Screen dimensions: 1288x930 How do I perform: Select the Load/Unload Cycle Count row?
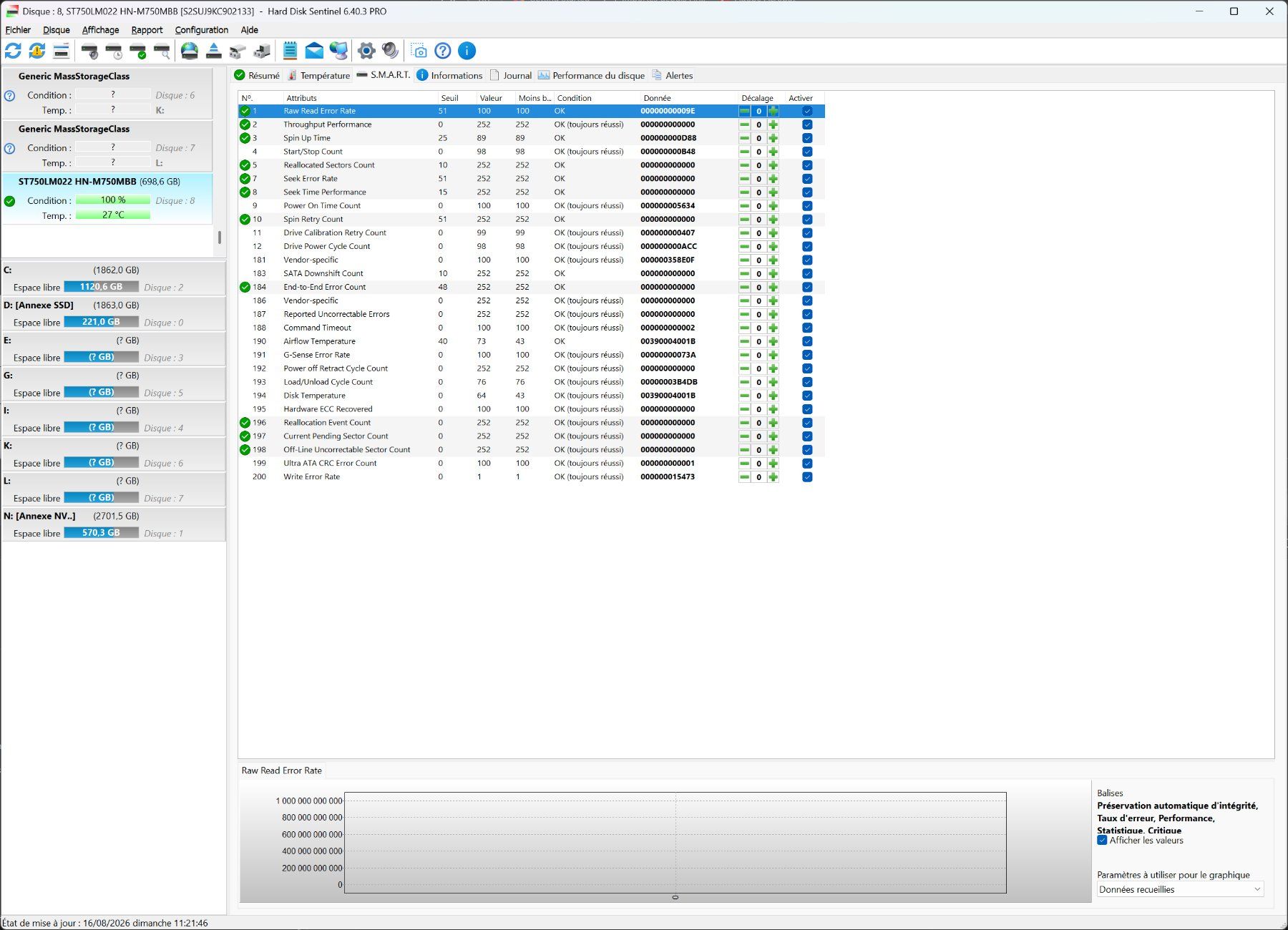coord(531,382)
